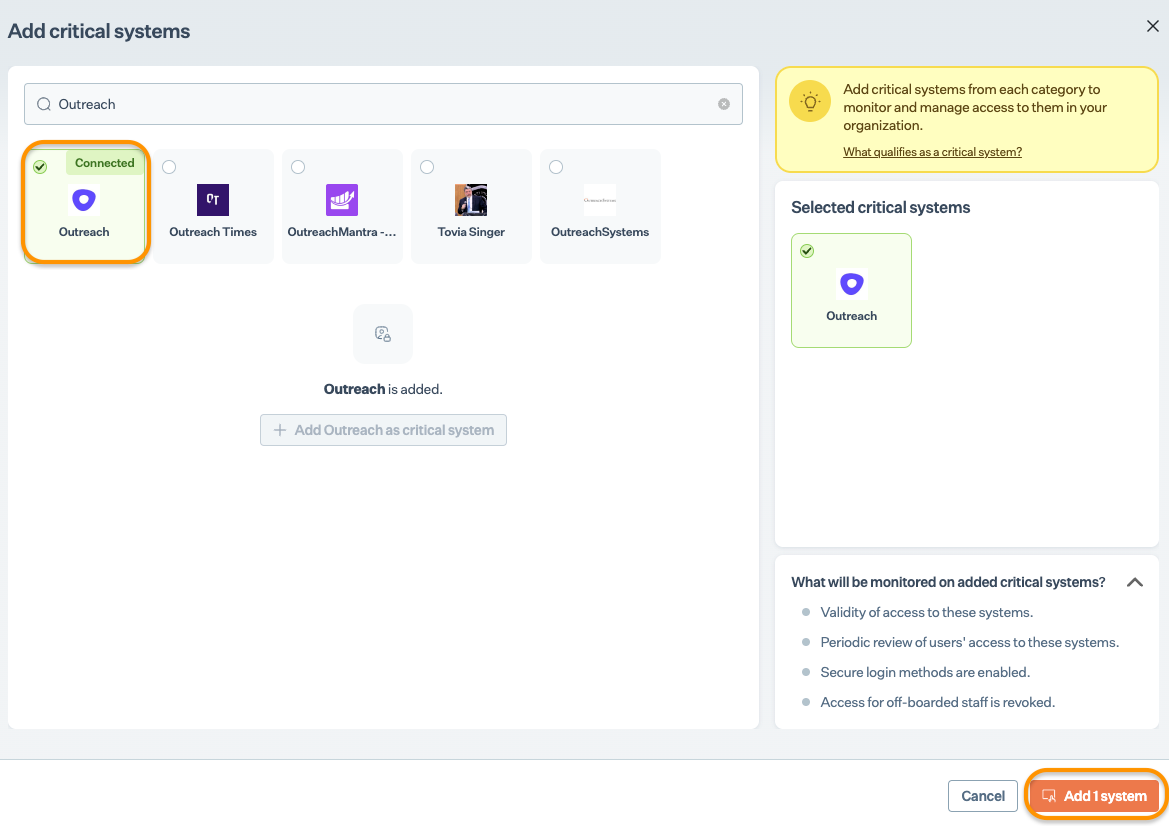Click the plus icon on Add Outreach button
The height and width of the screenshot is (826, 1169).
pyautogui.click(x=280, y=430)
